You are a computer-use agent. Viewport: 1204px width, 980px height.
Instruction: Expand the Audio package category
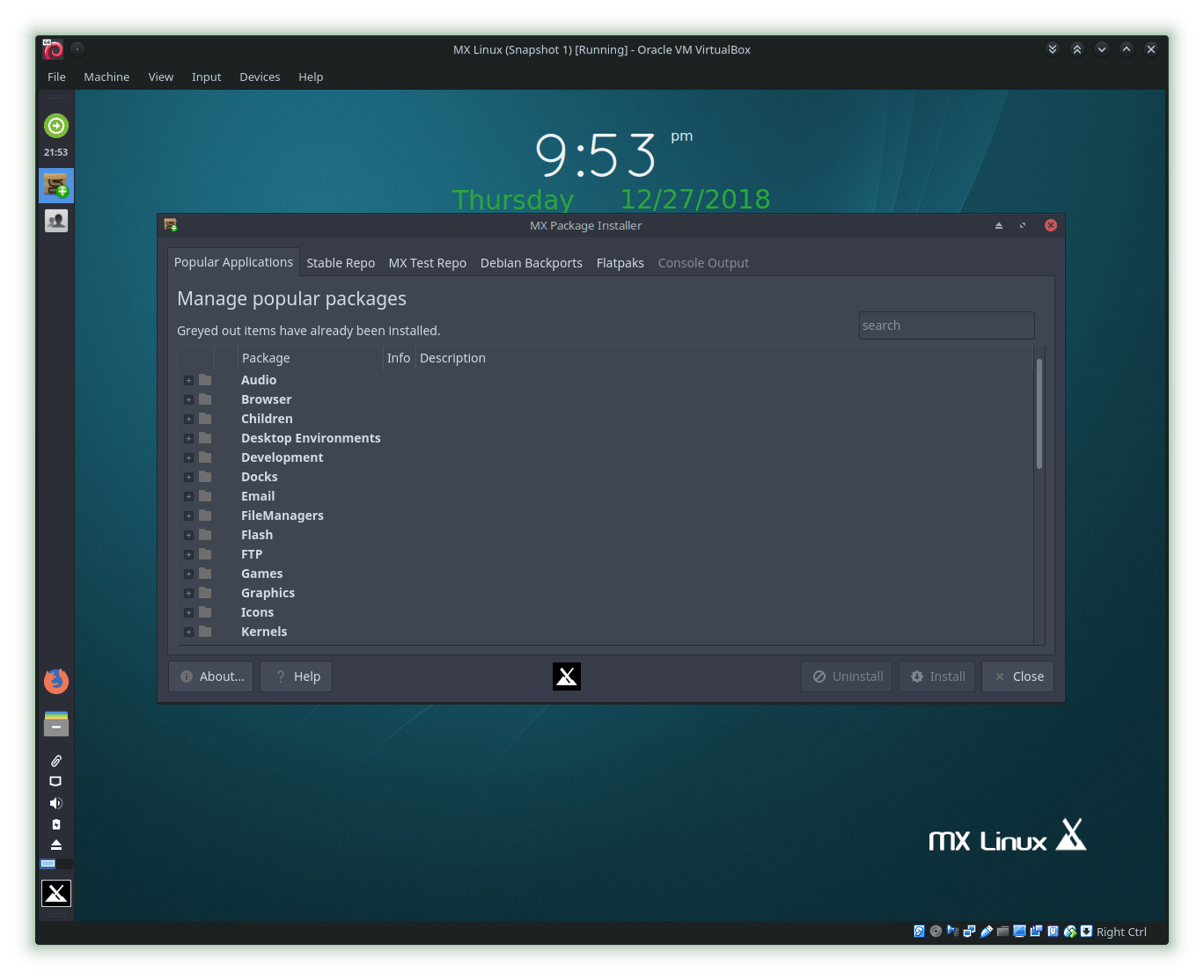pyautogui.click(x=187, y=380)
